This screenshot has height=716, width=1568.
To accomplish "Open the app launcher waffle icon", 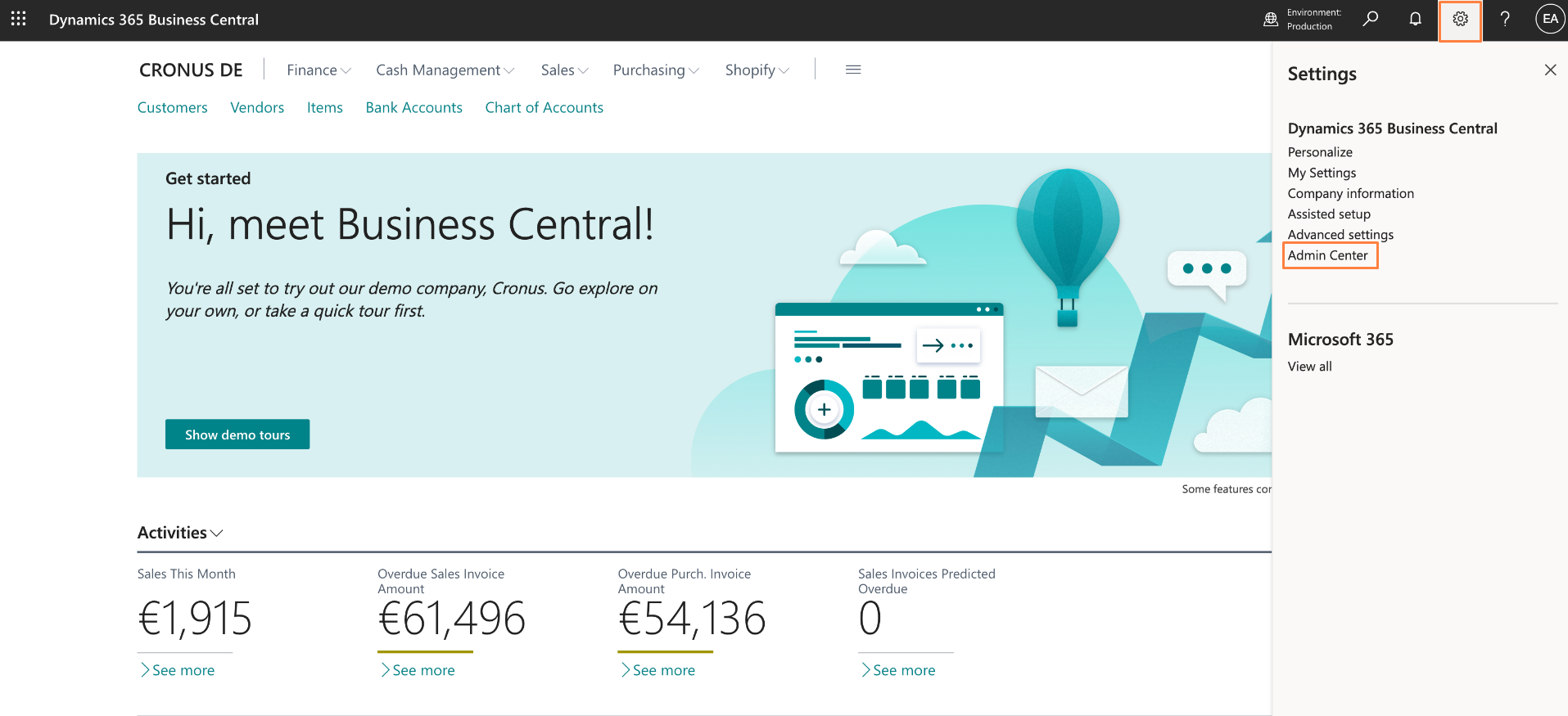I will click(x=19, y=19).
